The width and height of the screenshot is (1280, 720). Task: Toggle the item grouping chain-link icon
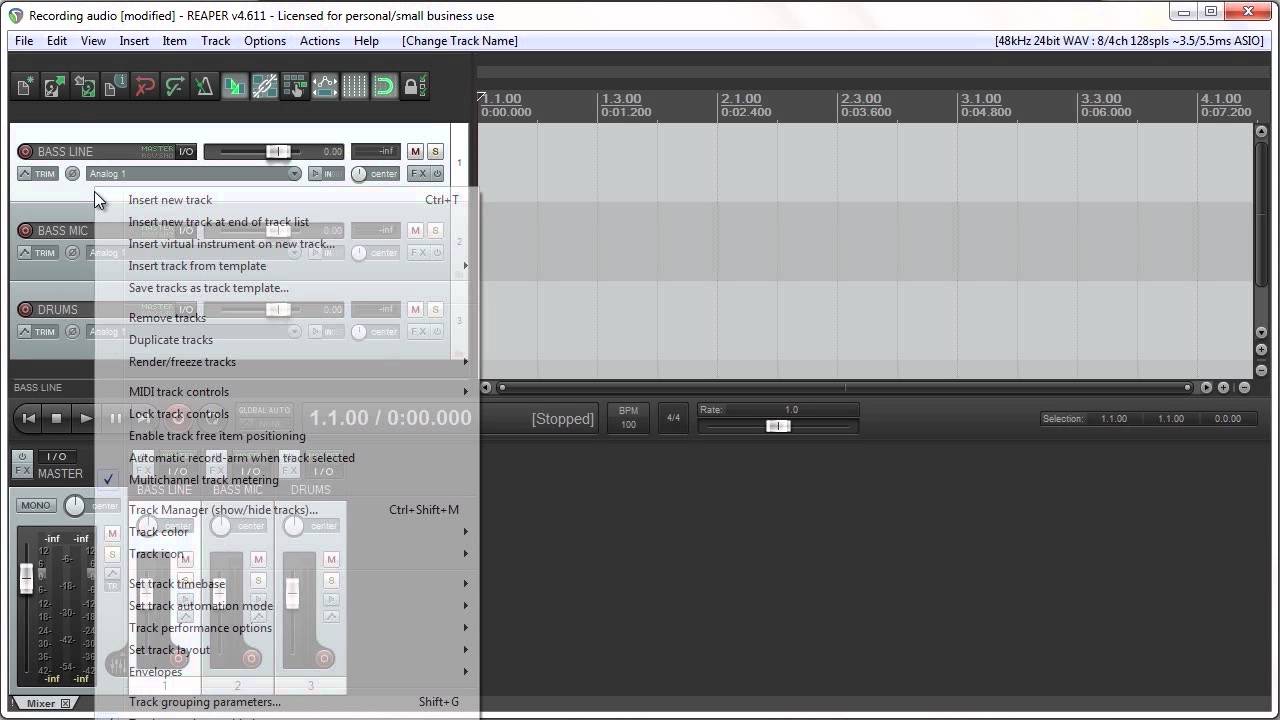coord(265,87)
